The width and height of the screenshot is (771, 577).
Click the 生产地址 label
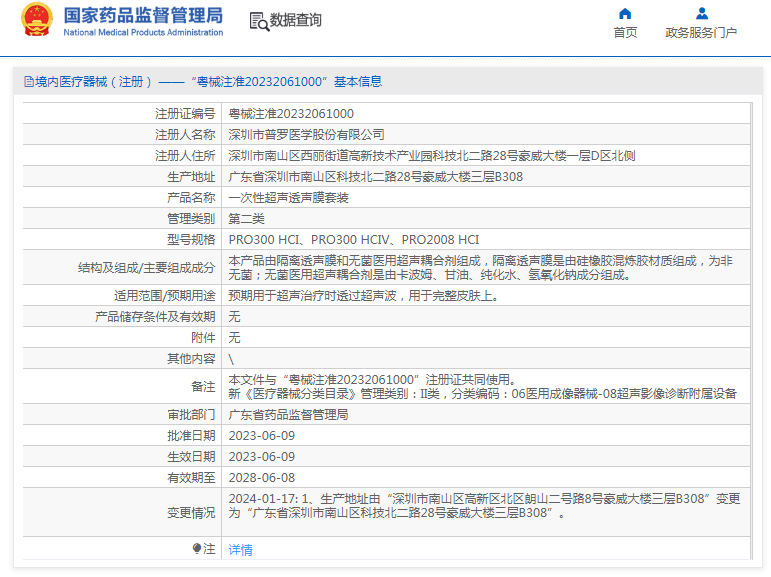tap(191, 177)
